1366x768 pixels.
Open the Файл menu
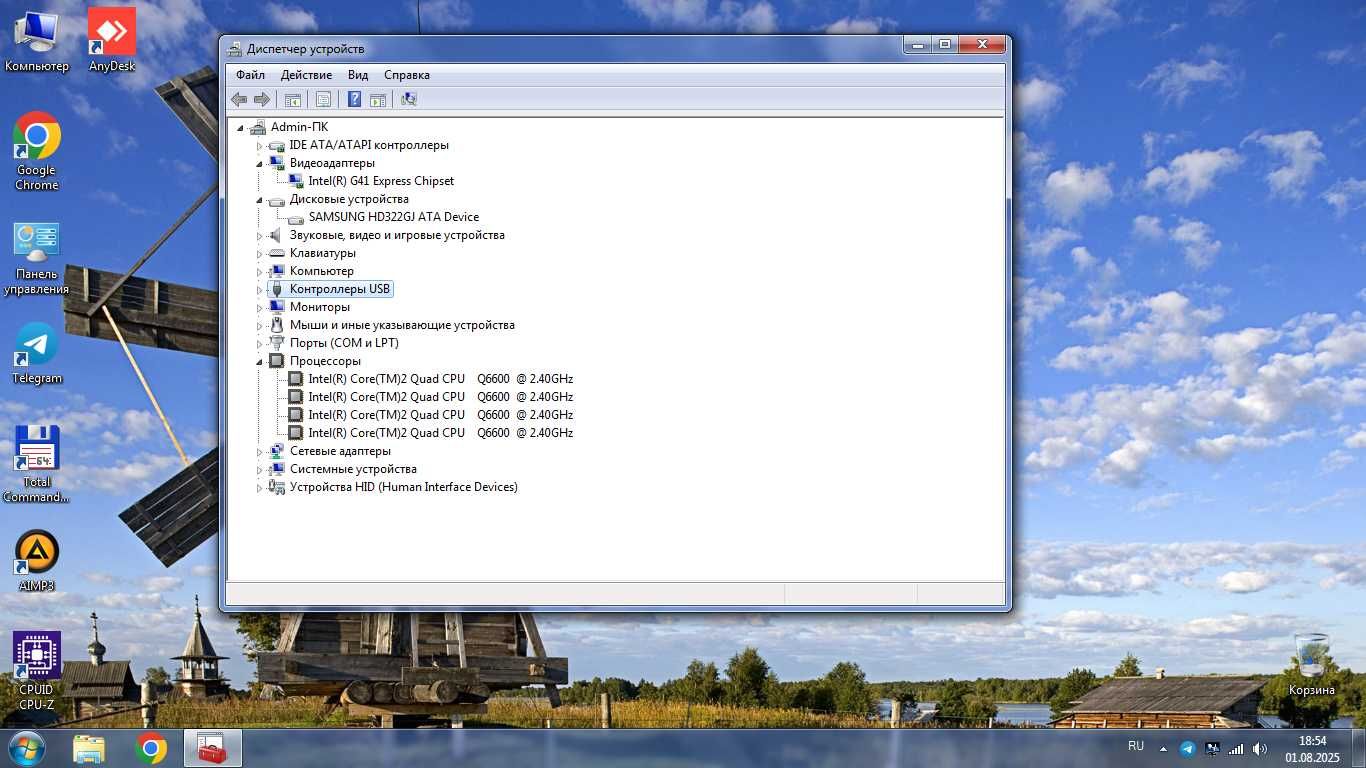click(251, 75)
